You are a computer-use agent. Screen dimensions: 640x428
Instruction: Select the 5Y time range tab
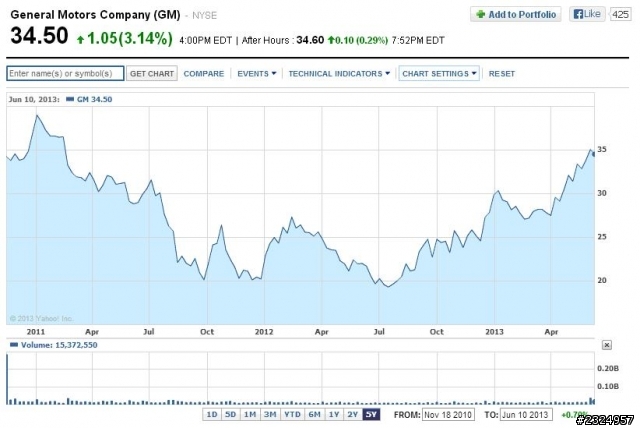tap(371, 415)
